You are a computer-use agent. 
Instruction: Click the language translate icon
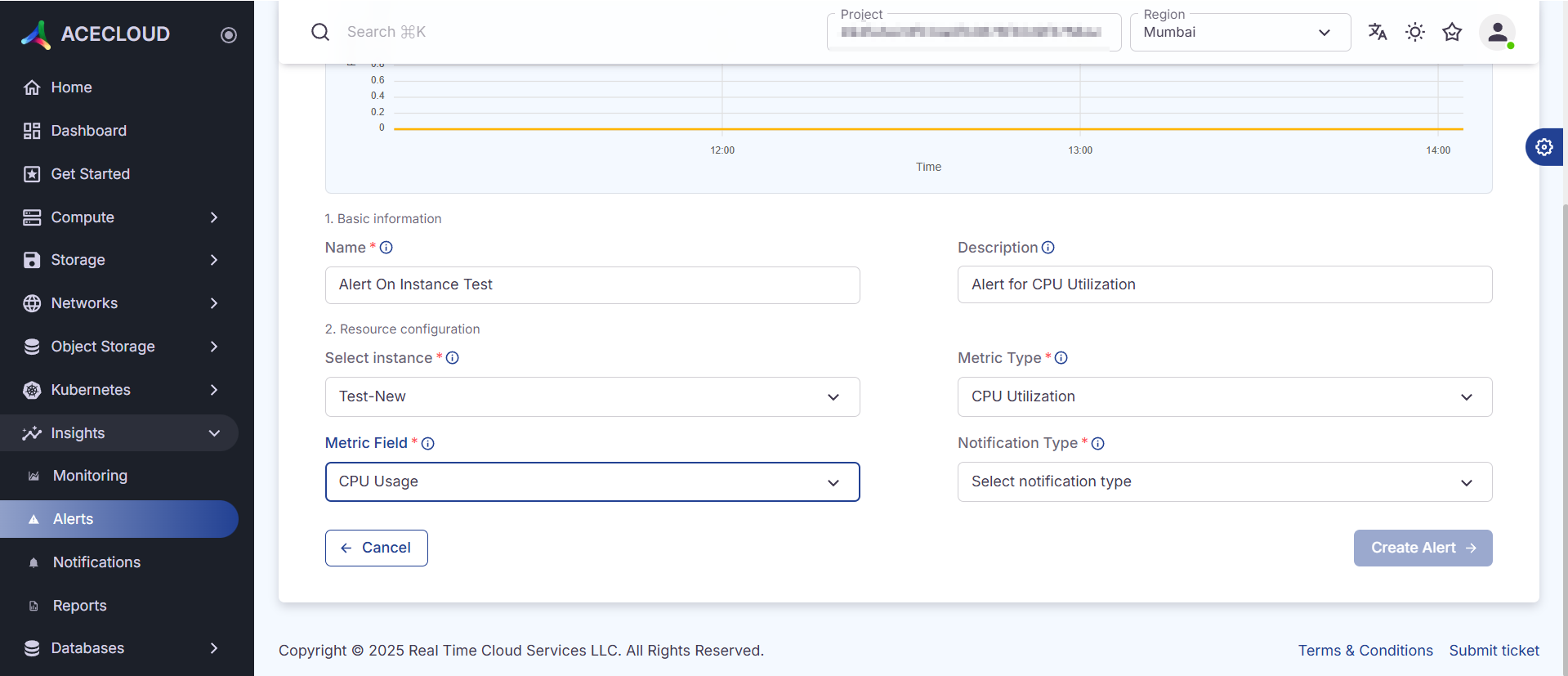pyautogui.click(x=1377, y=32)
